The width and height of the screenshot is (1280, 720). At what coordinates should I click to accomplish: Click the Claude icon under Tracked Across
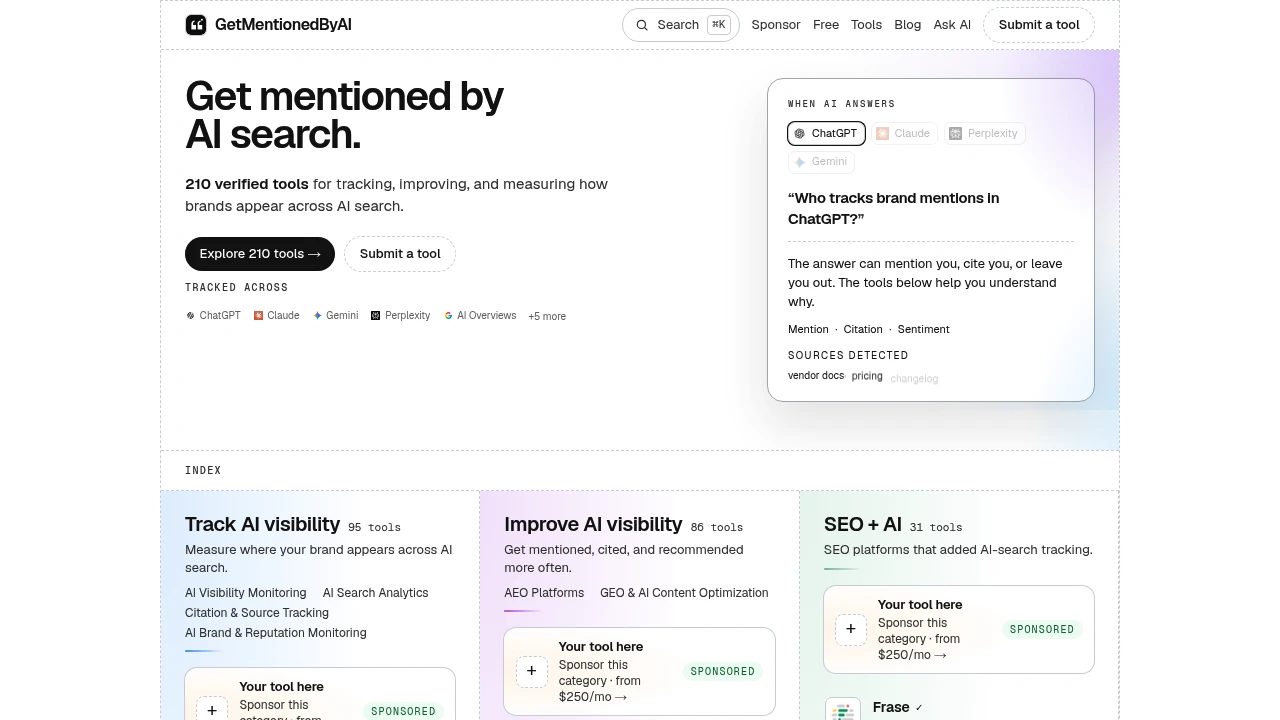[x=258, y=315]
